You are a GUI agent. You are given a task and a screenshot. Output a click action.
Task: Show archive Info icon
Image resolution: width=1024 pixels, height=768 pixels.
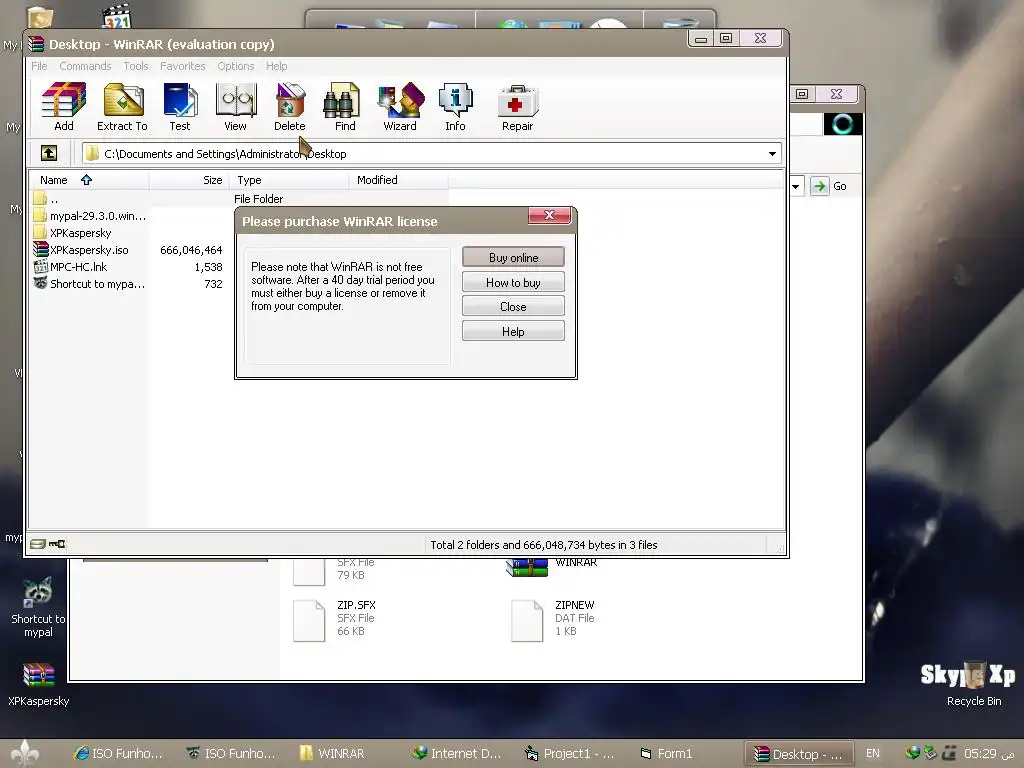tap(455, 107)
